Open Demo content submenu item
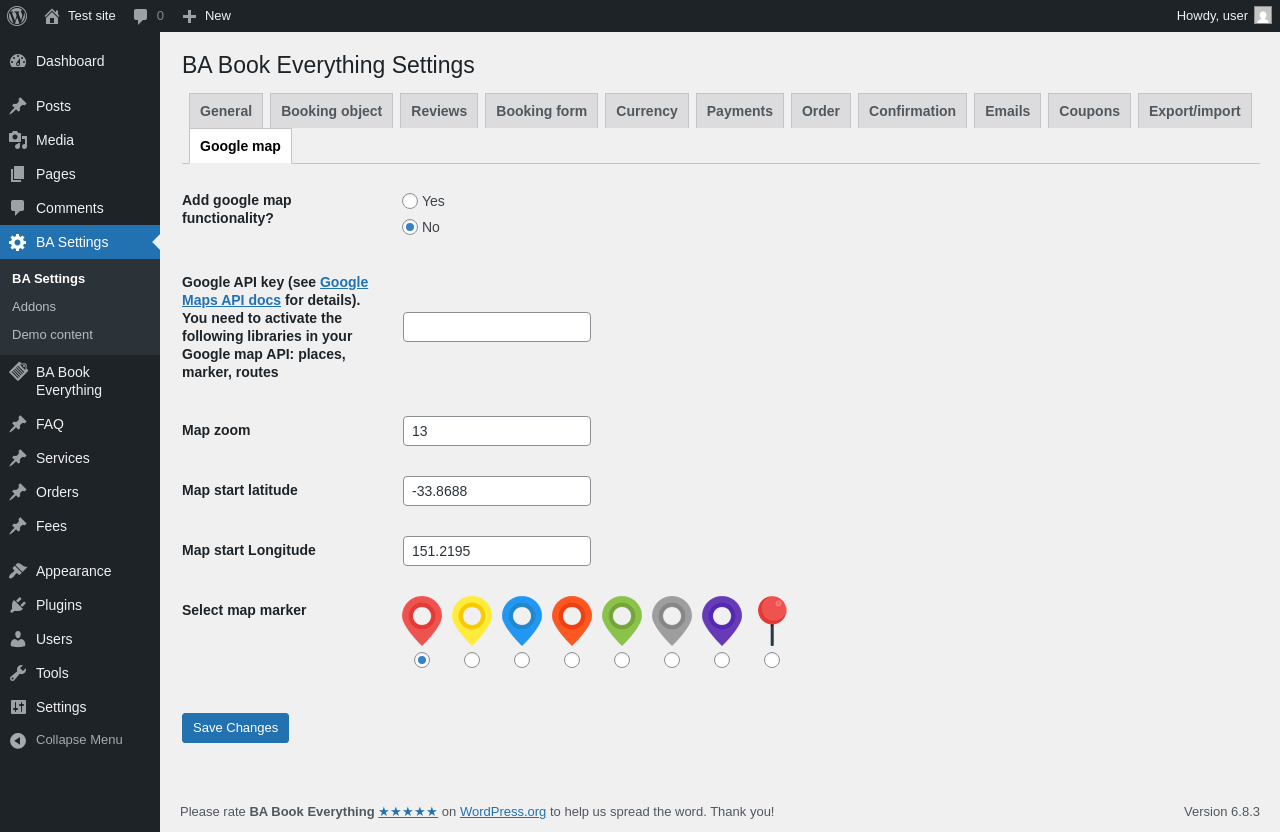Screen dimensions: 1280x832 [52, 335]
